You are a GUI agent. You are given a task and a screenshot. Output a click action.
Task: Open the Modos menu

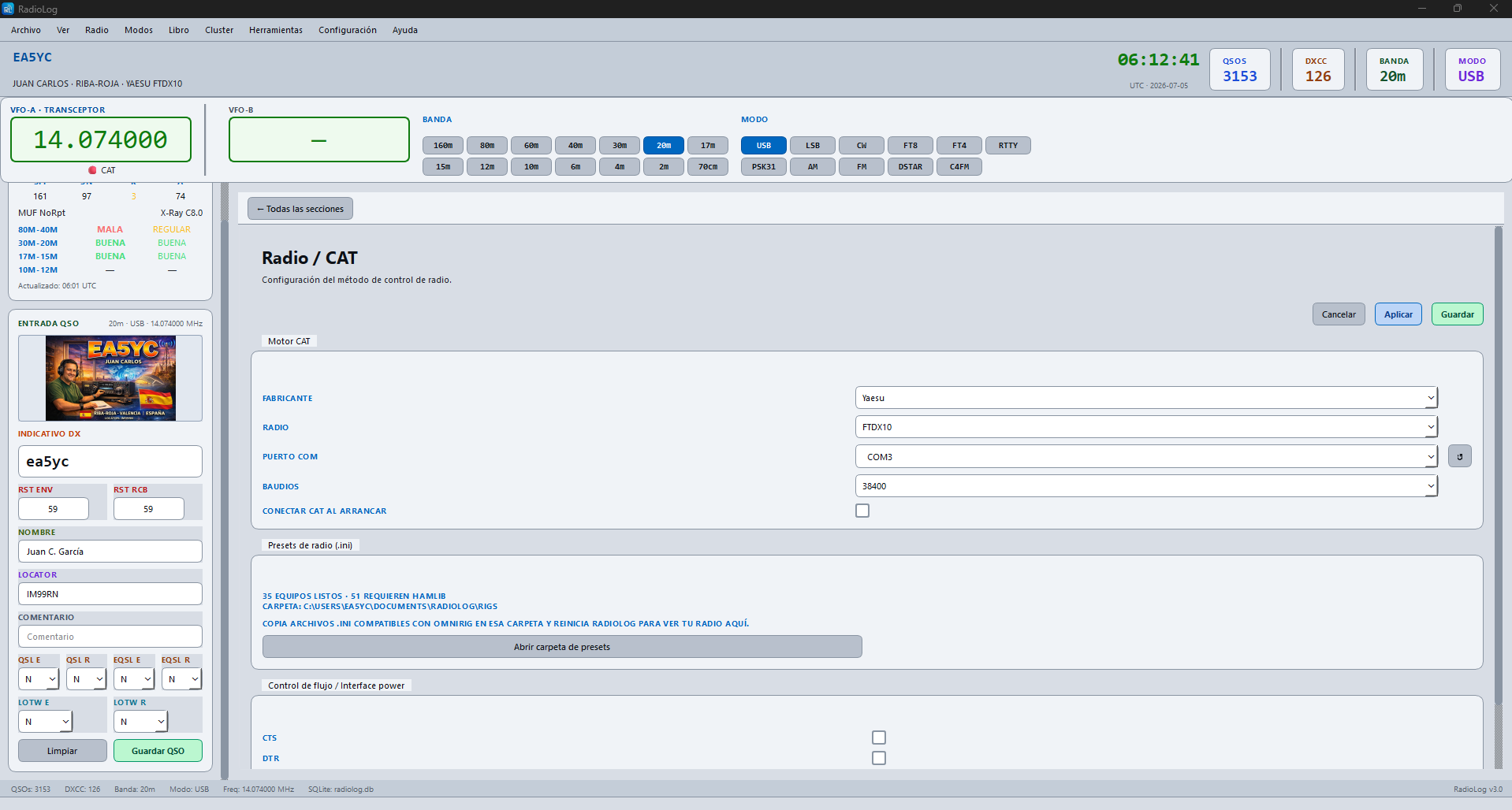(x=139, y=30)
